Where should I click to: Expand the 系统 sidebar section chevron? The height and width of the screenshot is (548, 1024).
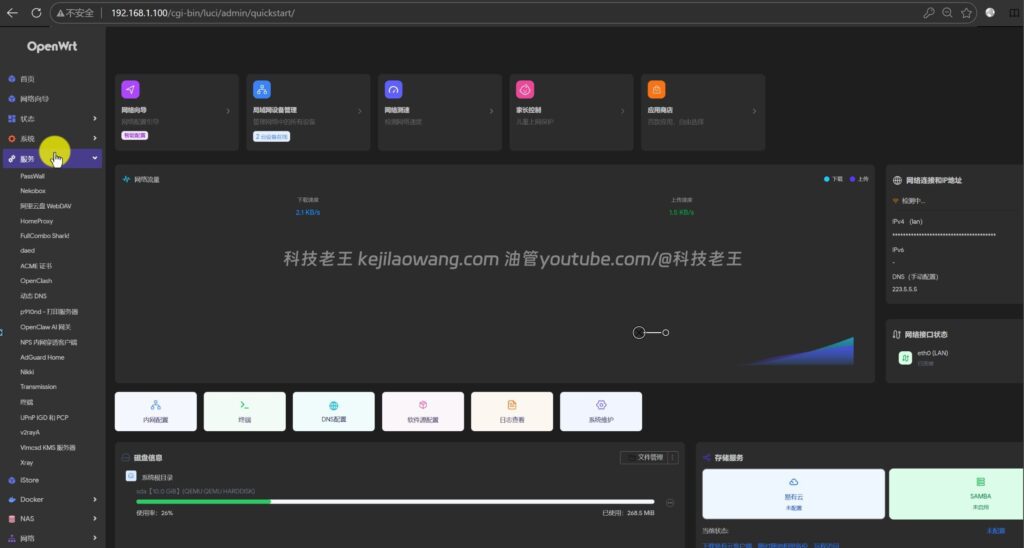pyautogui.click(x=95, y=138)
